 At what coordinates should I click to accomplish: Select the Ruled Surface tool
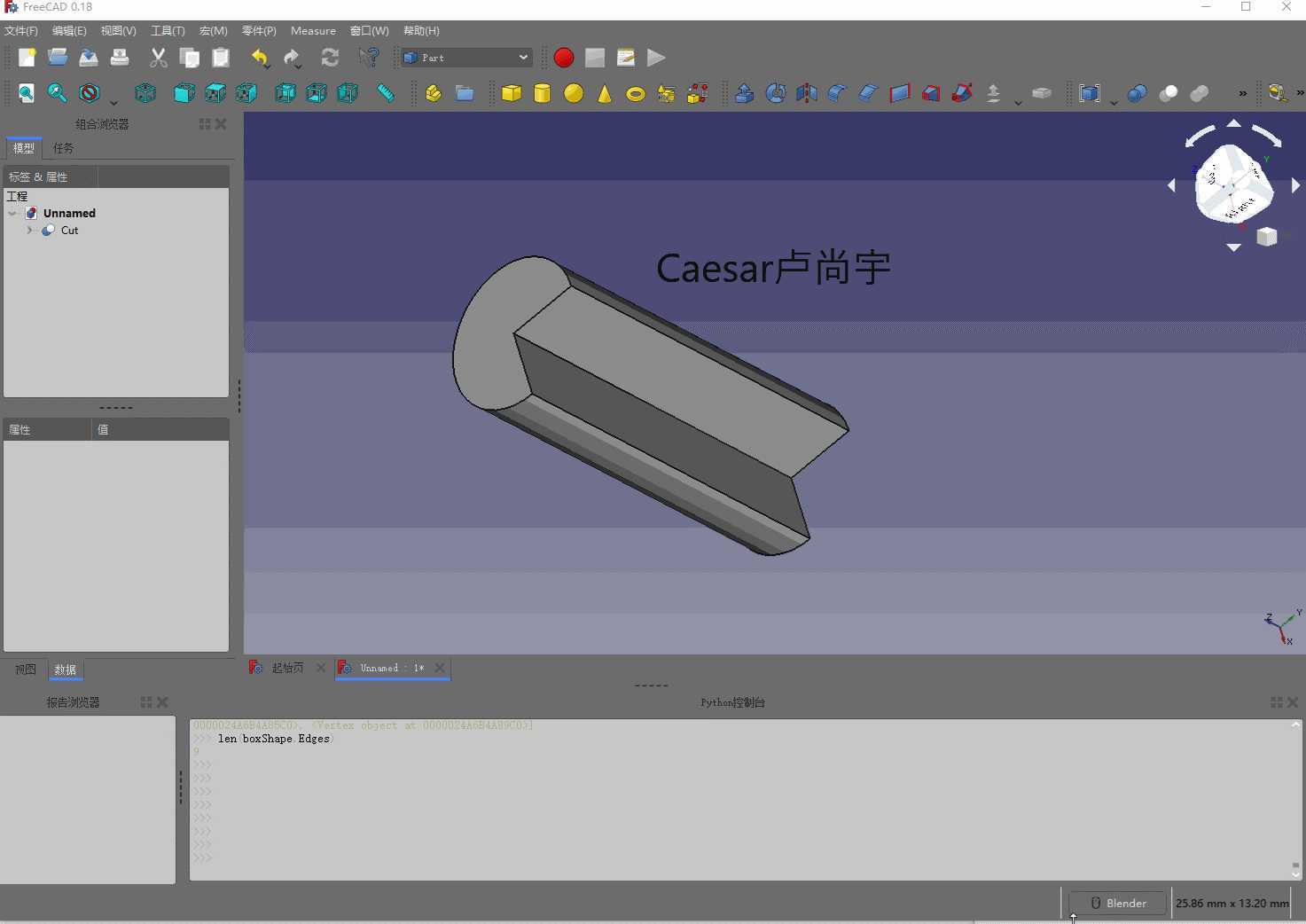coord(900,93)
